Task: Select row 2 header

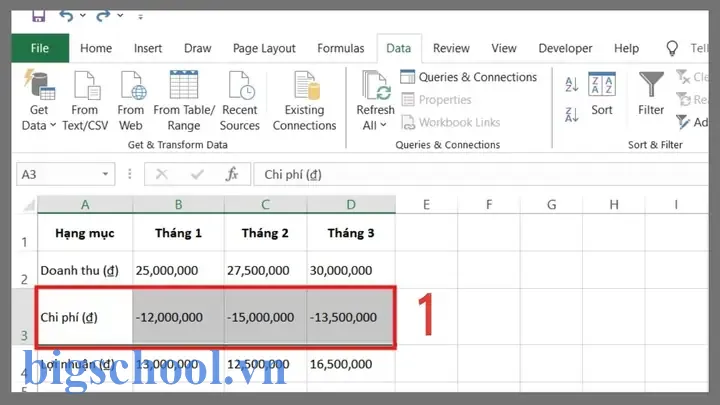Action: click(x=24, y=270)
